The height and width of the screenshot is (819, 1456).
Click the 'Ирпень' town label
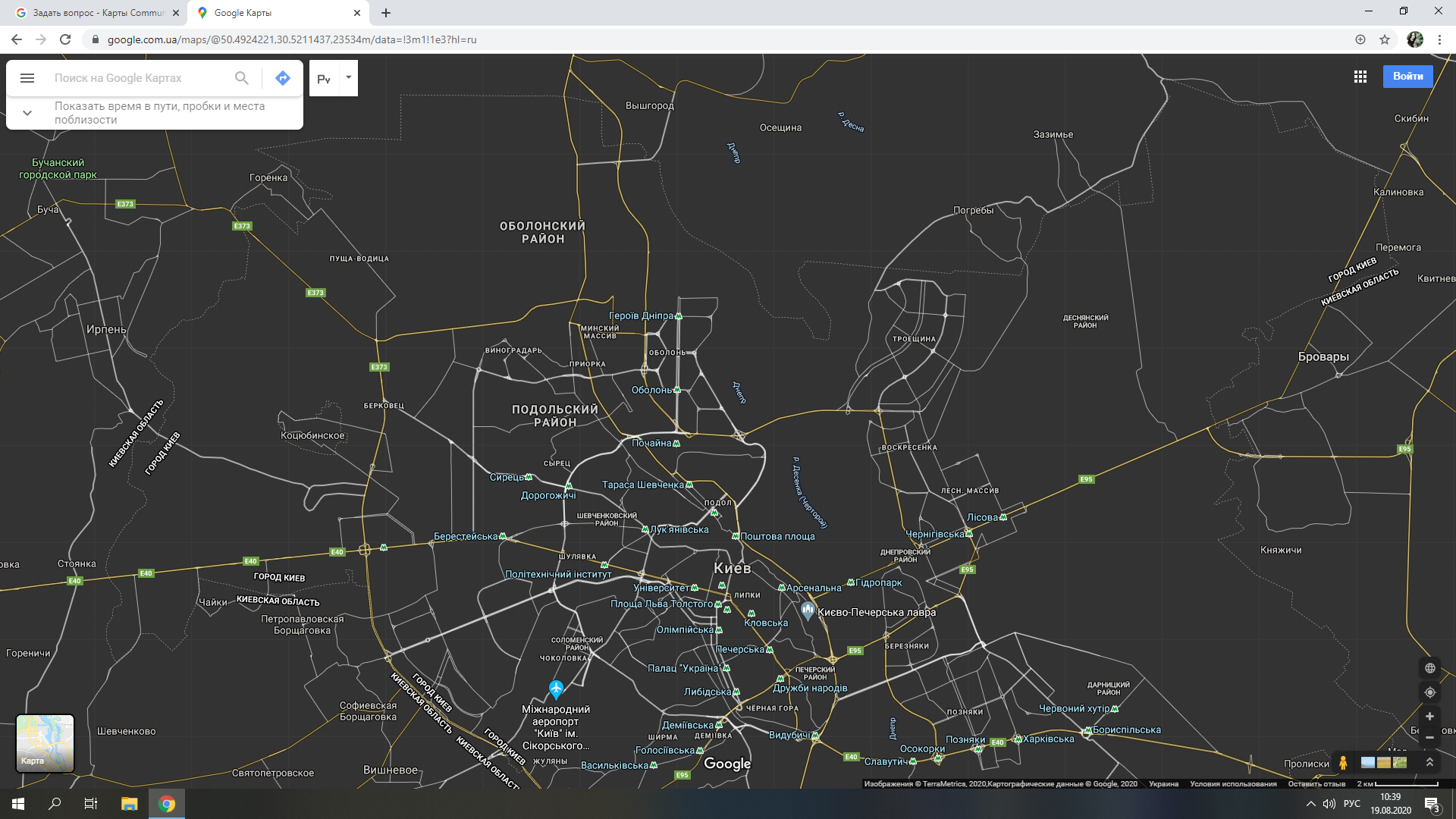[x=106, y=329]
